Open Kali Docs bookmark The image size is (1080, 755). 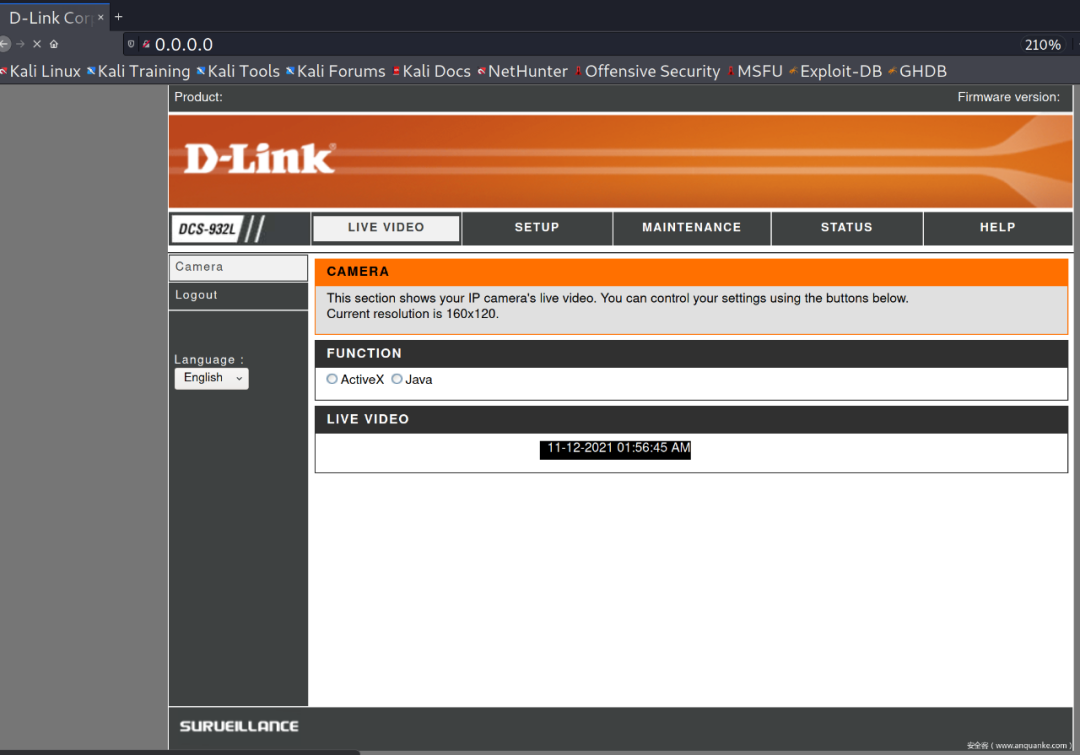(432, 71)
